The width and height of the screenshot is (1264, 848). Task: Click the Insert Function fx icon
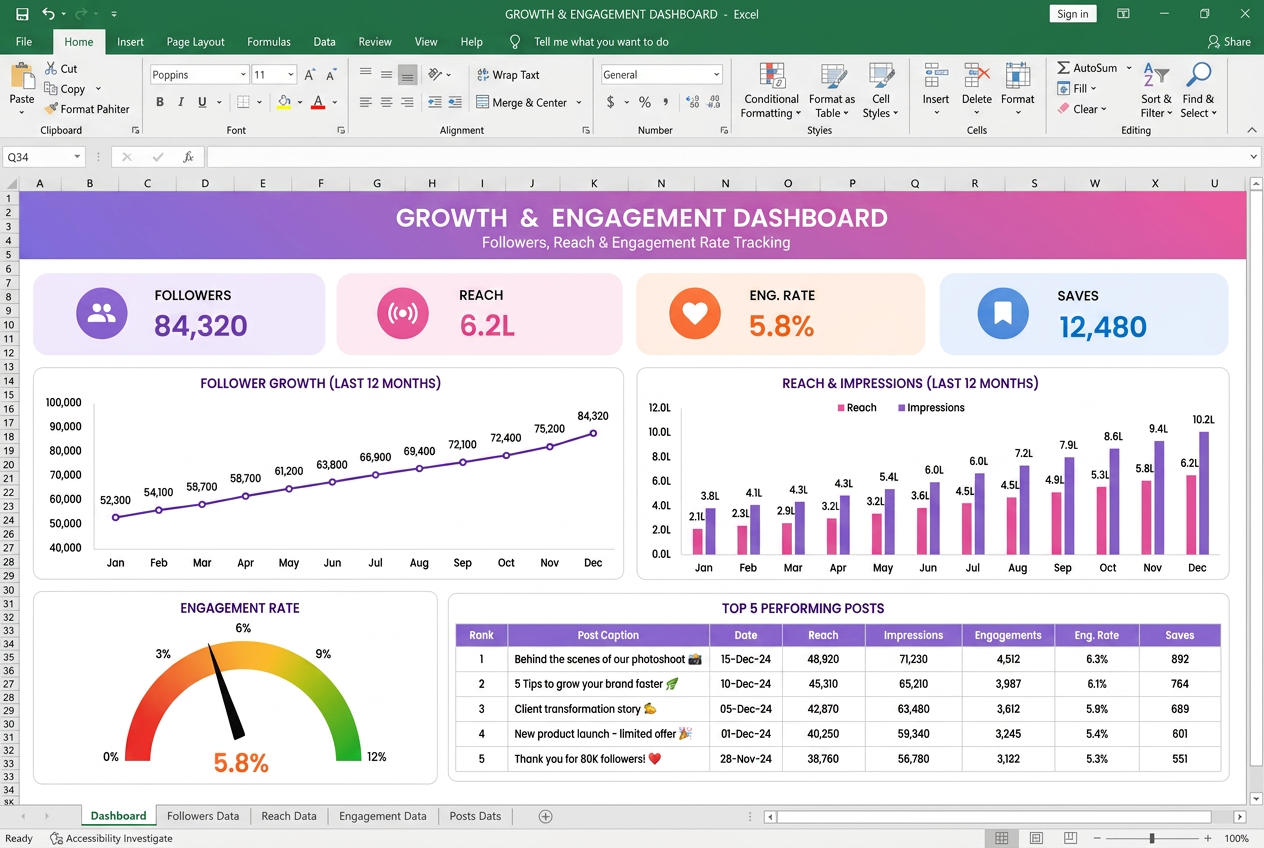pos(188,157)
